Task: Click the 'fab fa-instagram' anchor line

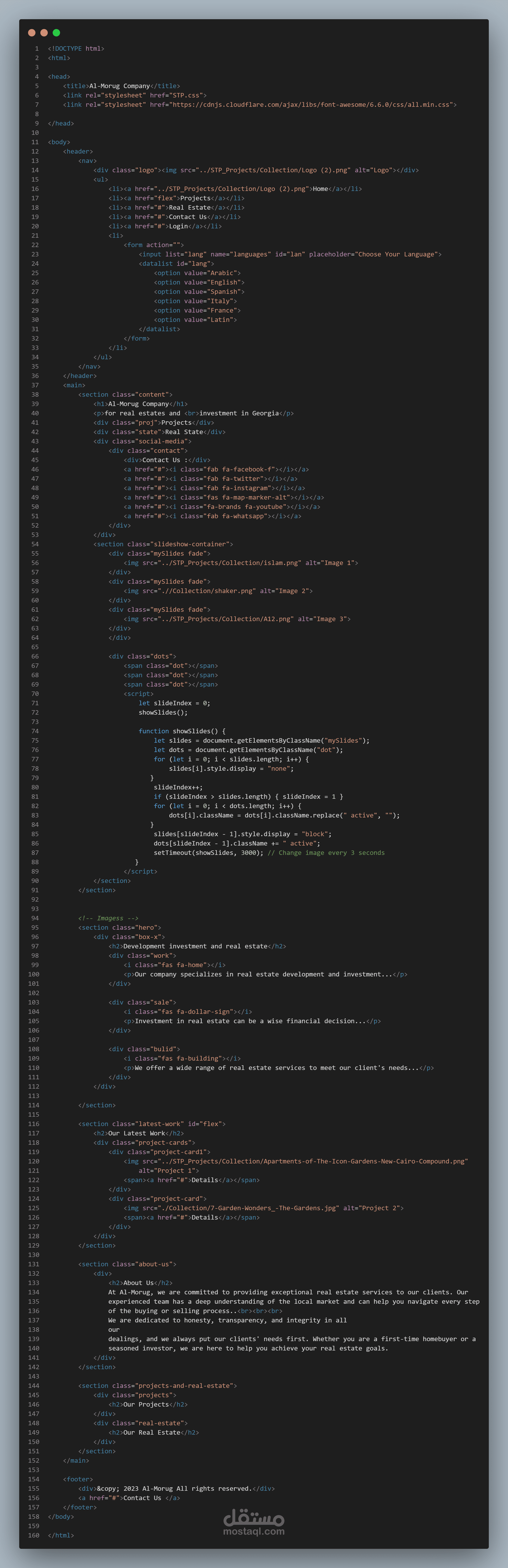Action: [x=214, y=488]
